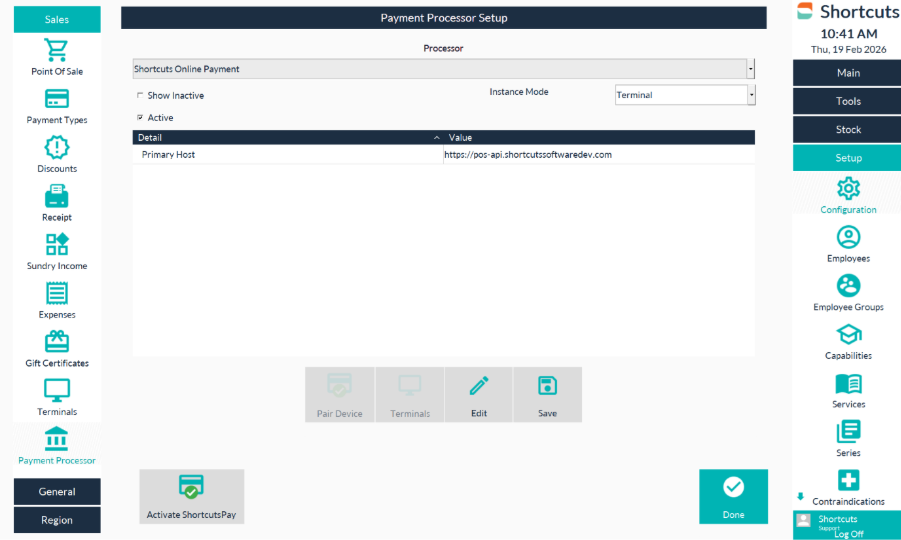Click Activate ShortcutsPay button

pos(191,496)
